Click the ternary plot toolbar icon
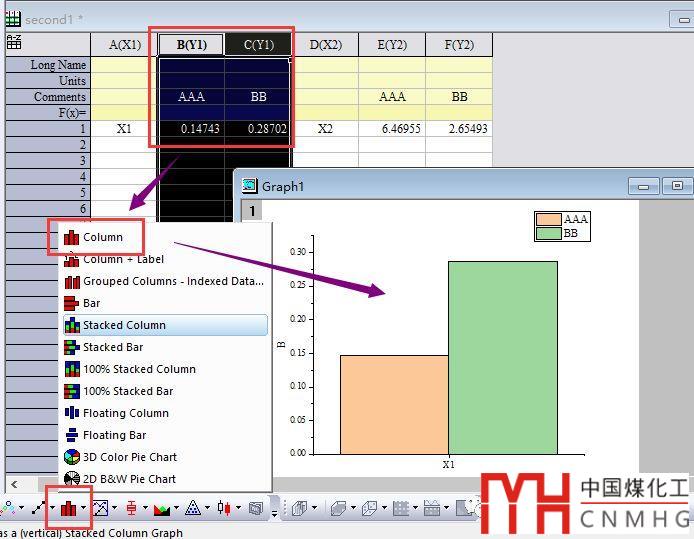This screenshot has width=694, height=539. click(193, 508)
